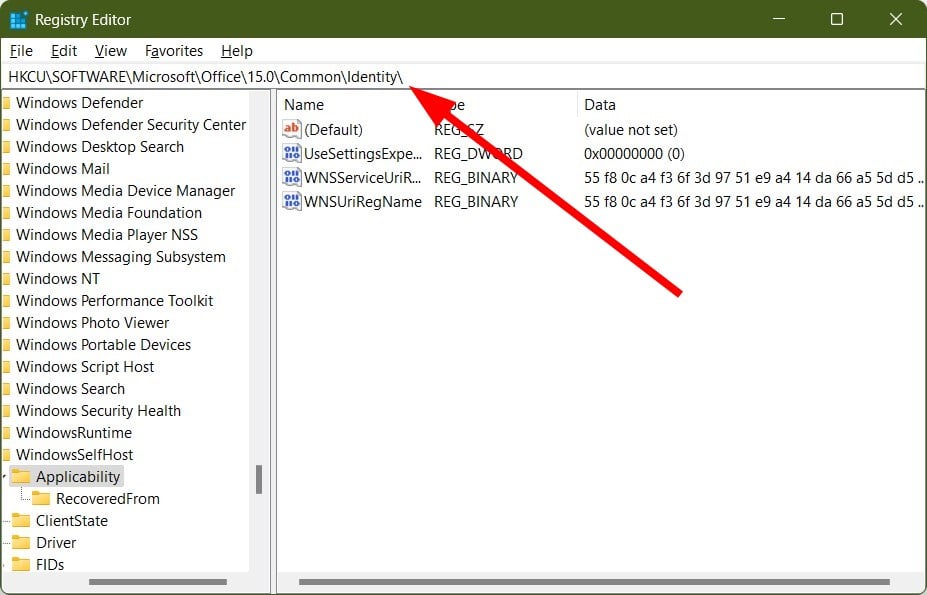This screenshot has width=927, height=595.
Task: Select the Driver key
Action: click(x=56, y=542)
